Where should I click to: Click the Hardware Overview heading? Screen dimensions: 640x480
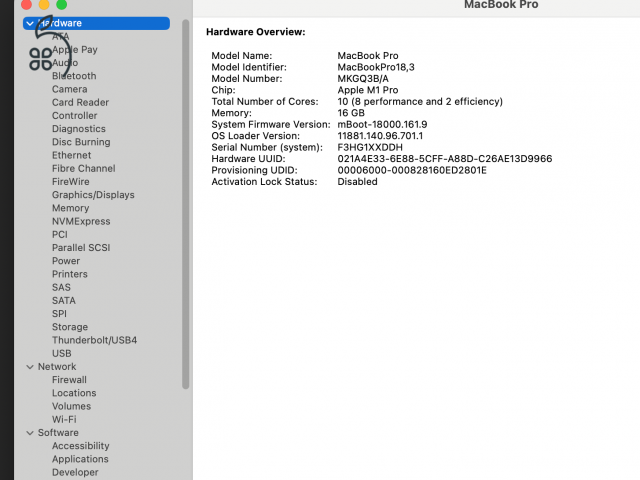[x=256, y=32]
